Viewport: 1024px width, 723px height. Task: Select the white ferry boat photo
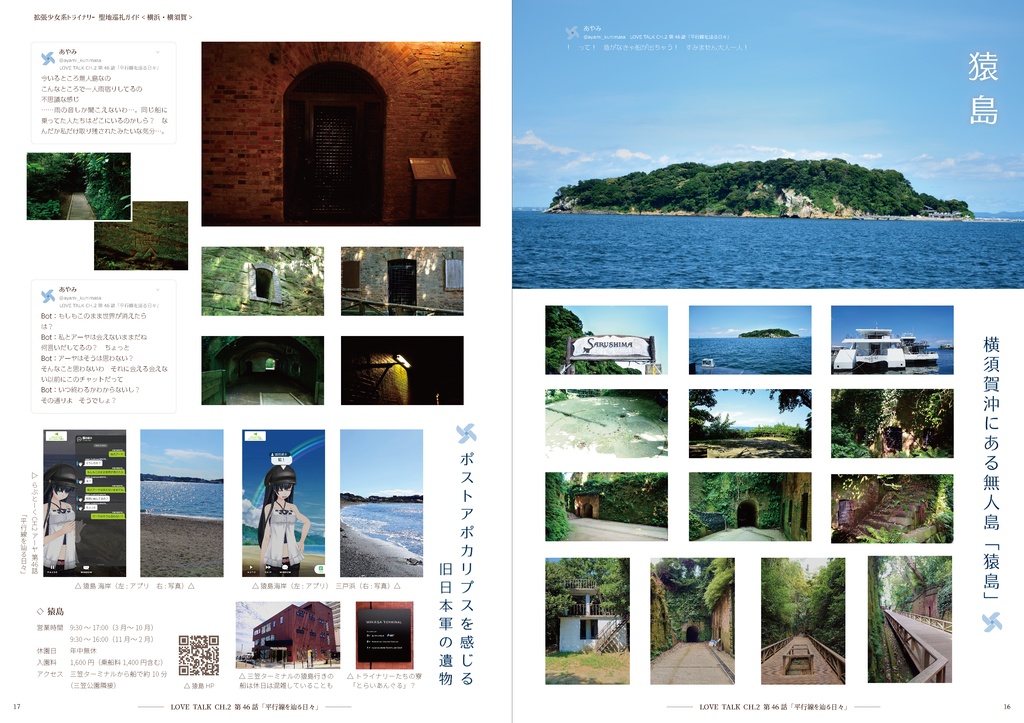coord(892,340)
